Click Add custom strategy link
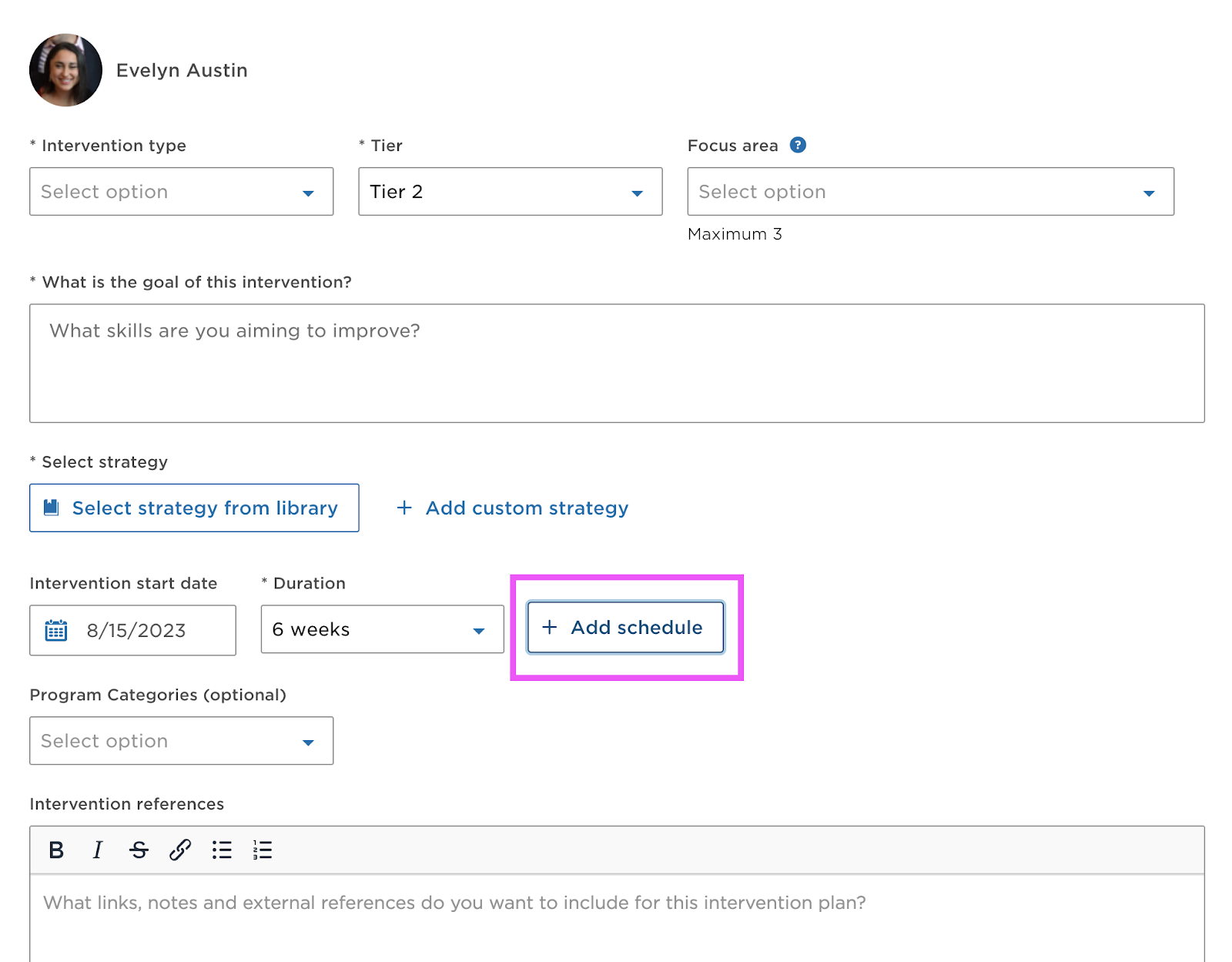1232x962 pixels. pos(513,508)
